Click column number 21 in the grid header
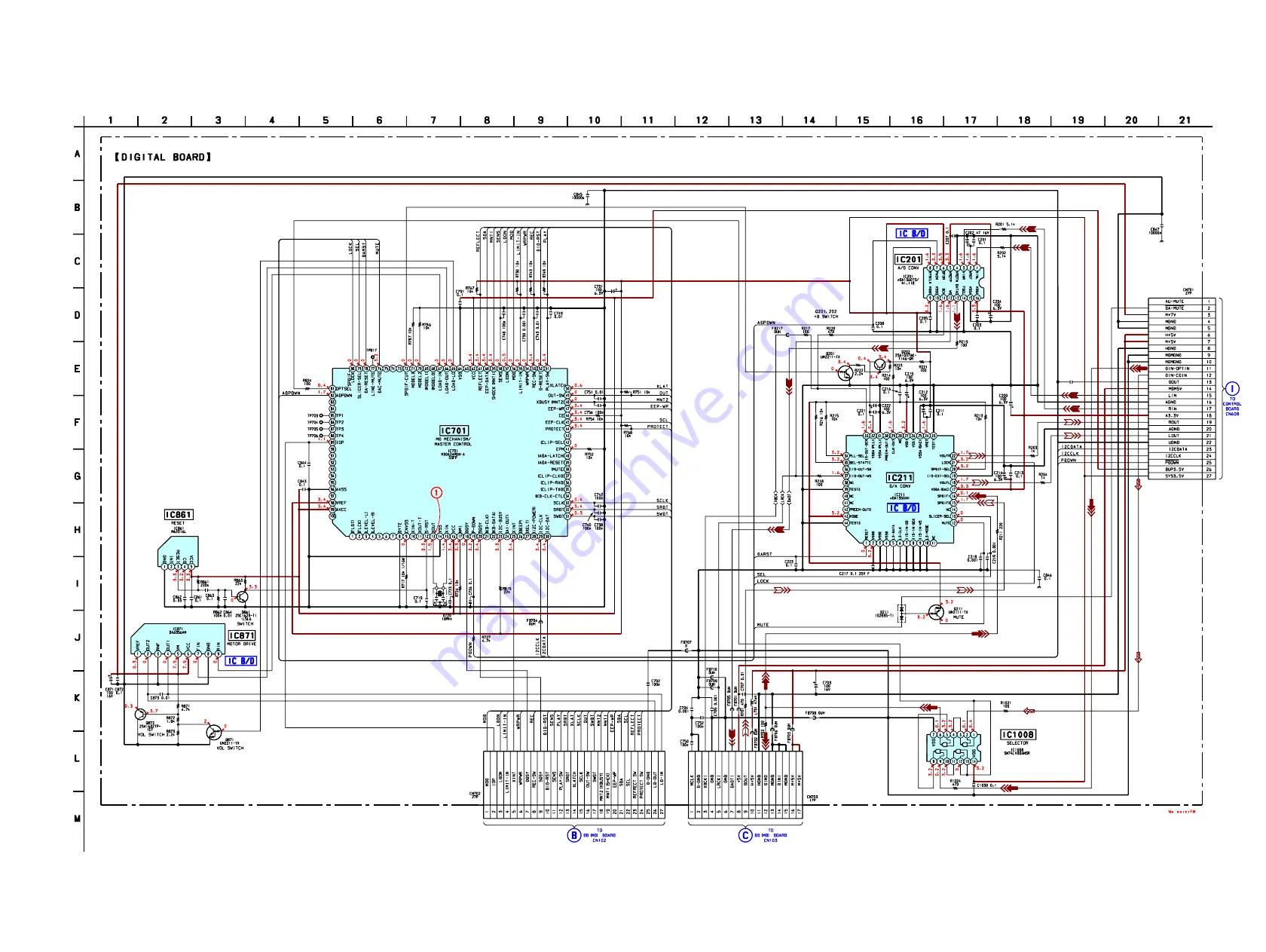This screenshot has width=1266, height=952. click(x=1185, y=120)
